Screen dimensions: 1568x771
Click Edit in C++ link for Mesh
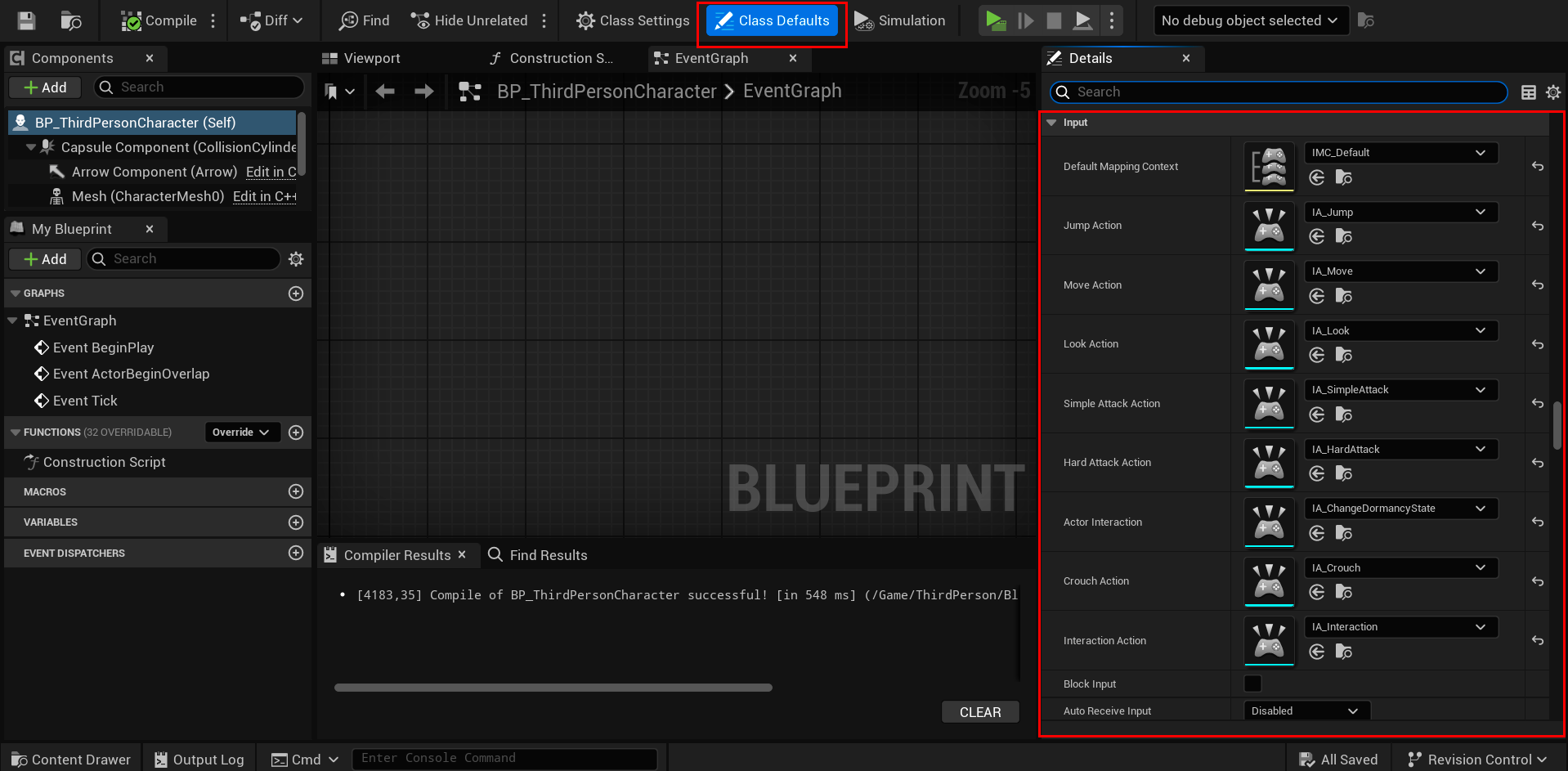pos(265,196)
